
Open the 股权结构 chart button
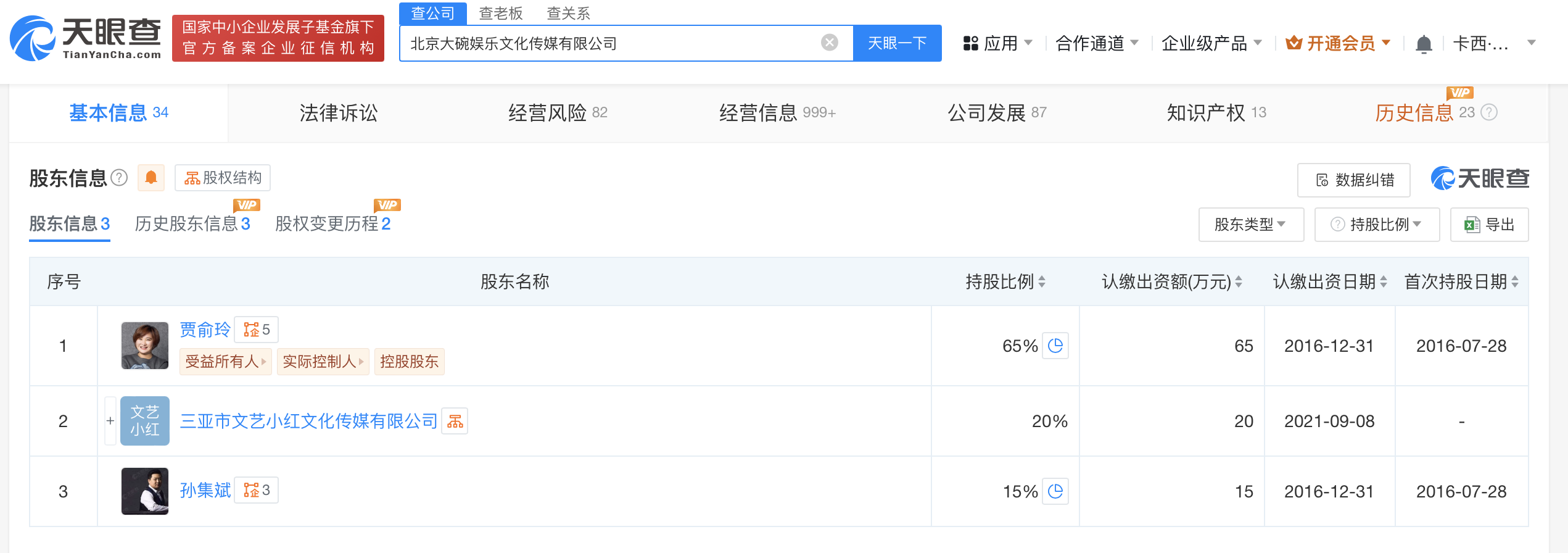(223, 178)
